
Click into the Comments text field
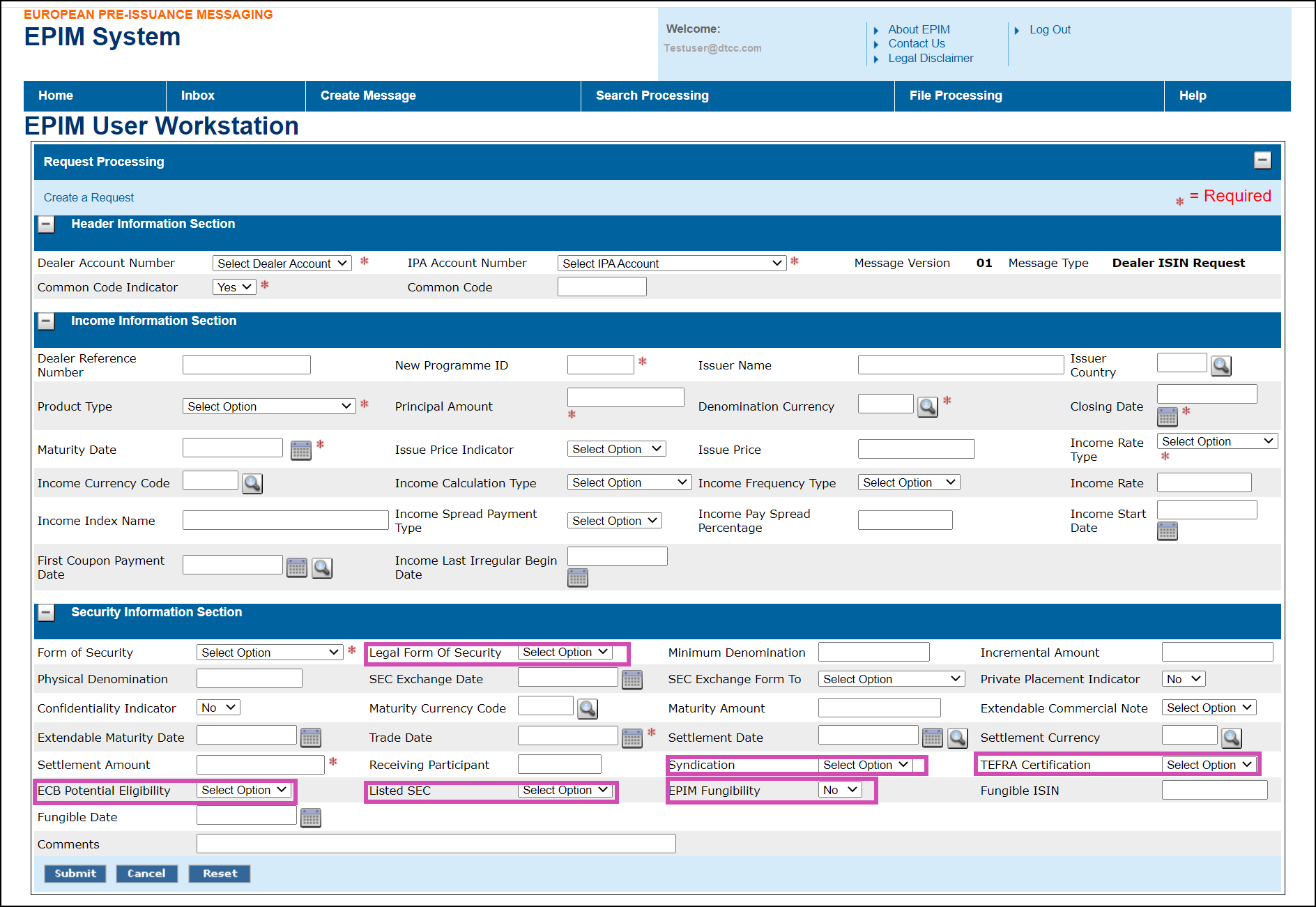click(x=436, y=844)
